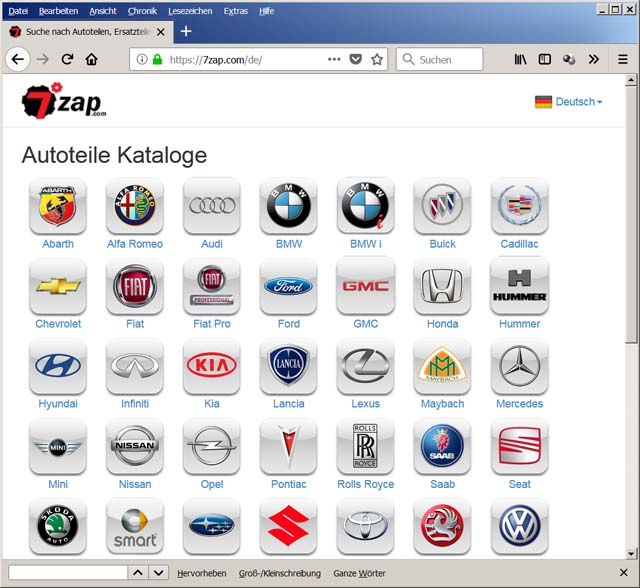Open the BMW i logo icon
640x588 pixels.
point(366,206)
